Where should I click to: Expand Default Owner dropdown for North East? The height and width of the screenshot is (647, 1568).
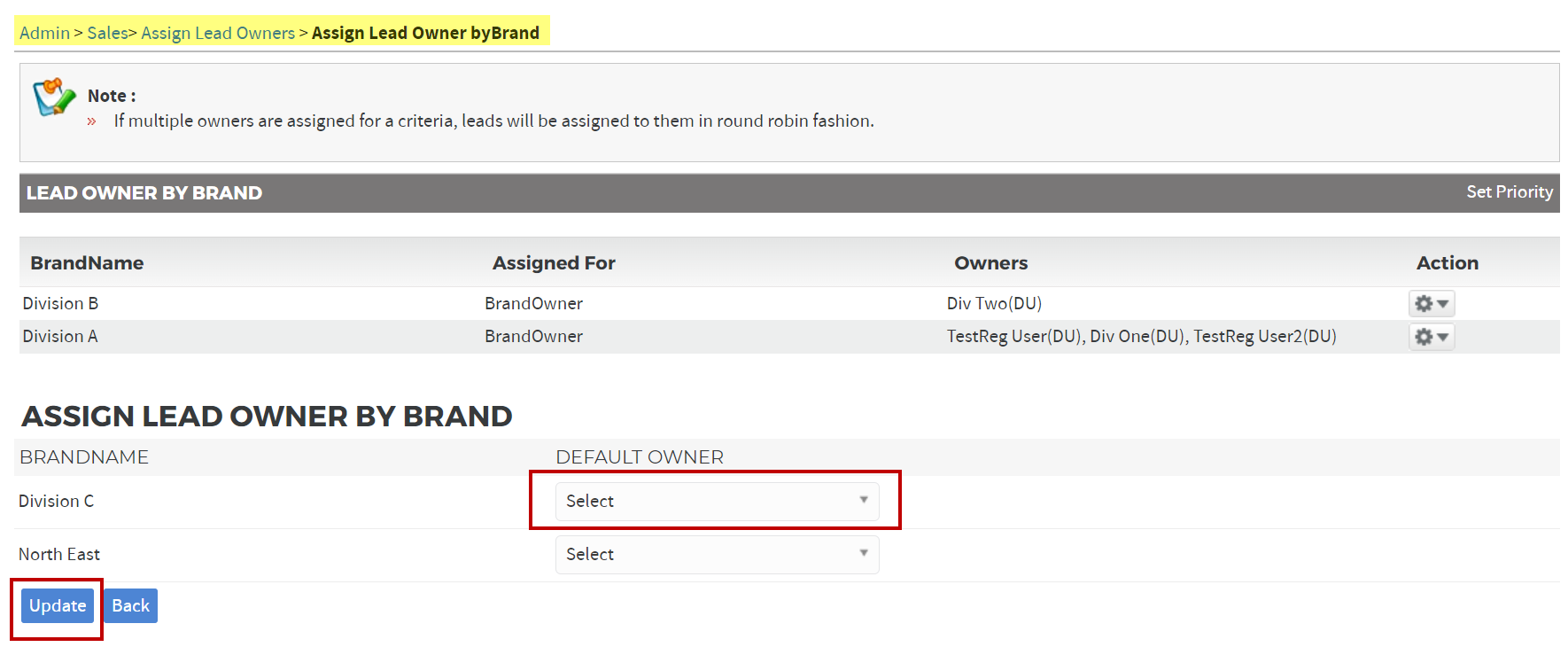pyautogui.click(x=717, y=555)
